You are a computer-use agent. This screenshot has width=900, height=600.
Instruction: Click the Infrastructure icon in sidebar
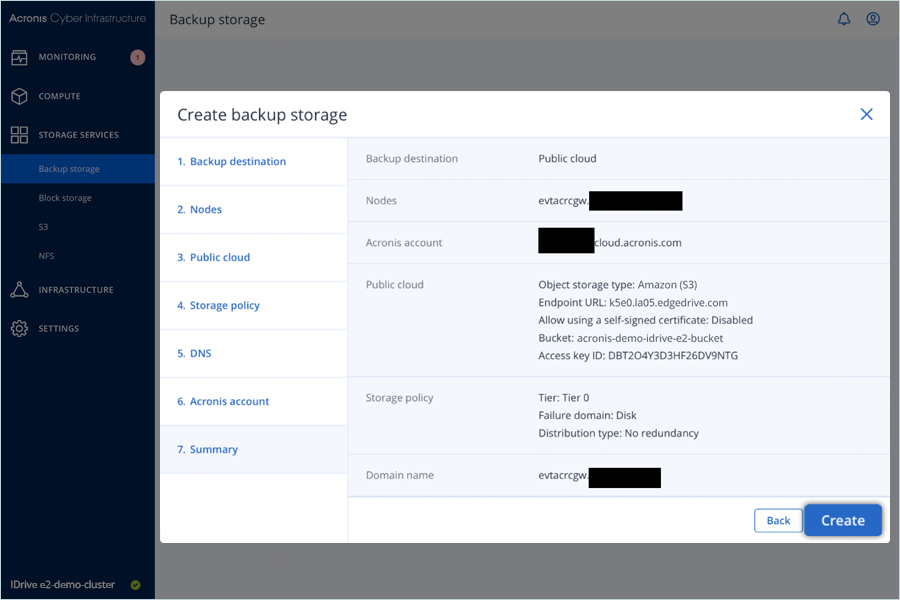tap(19, 290)
